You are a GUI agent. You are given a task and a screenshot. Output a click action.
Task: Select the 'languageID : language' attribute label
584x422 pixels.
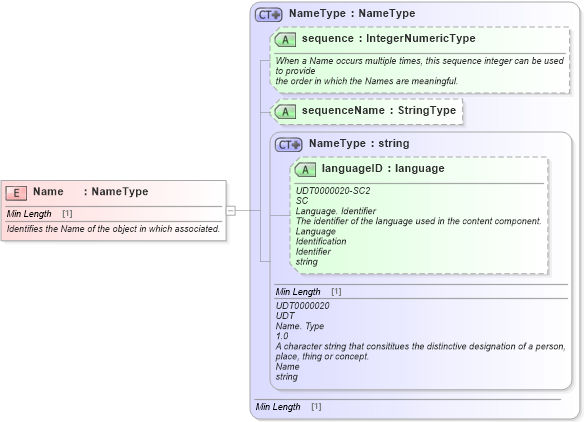(383, 168)
